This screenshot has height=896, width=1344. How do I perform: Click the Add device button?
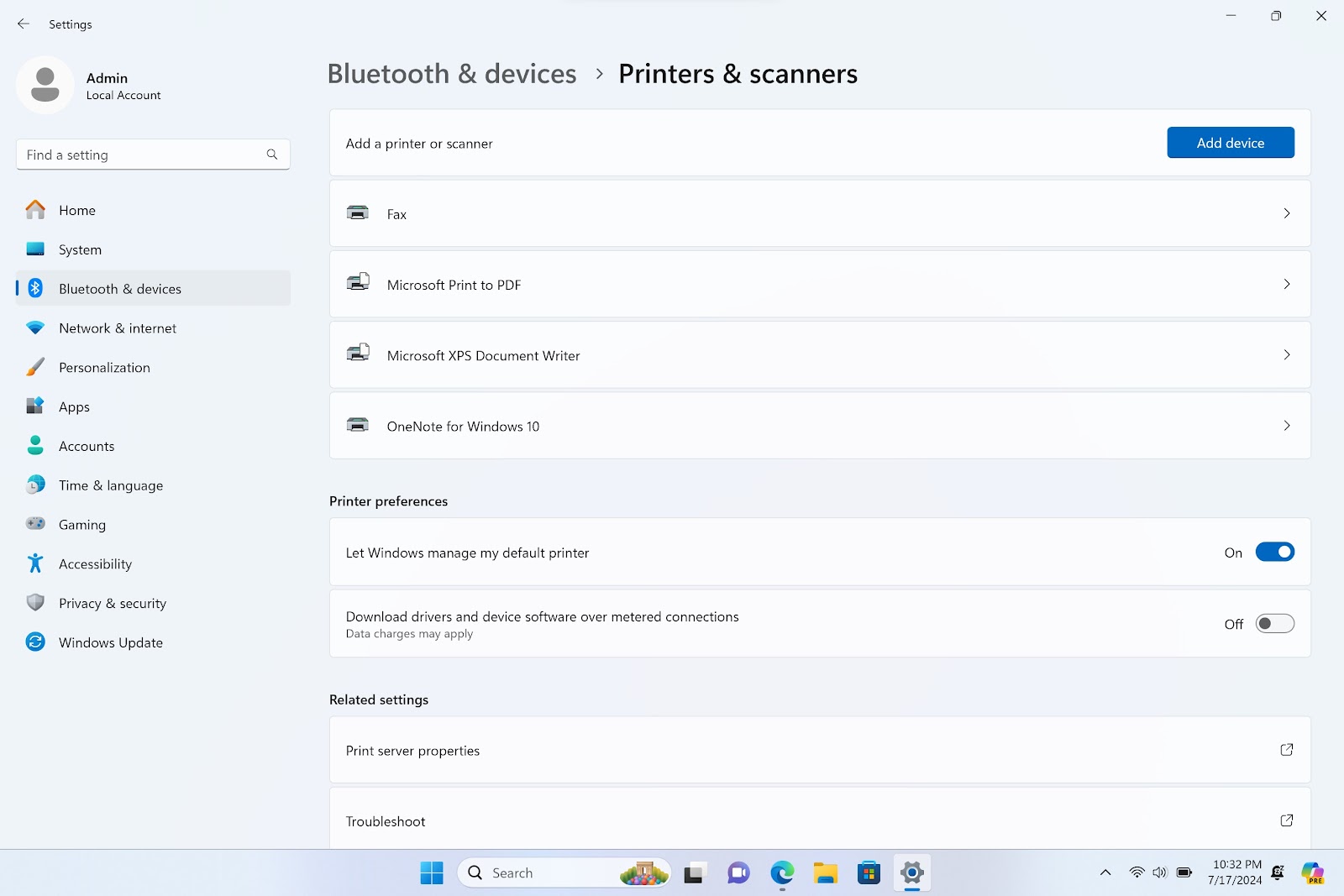coord(1230,143)
